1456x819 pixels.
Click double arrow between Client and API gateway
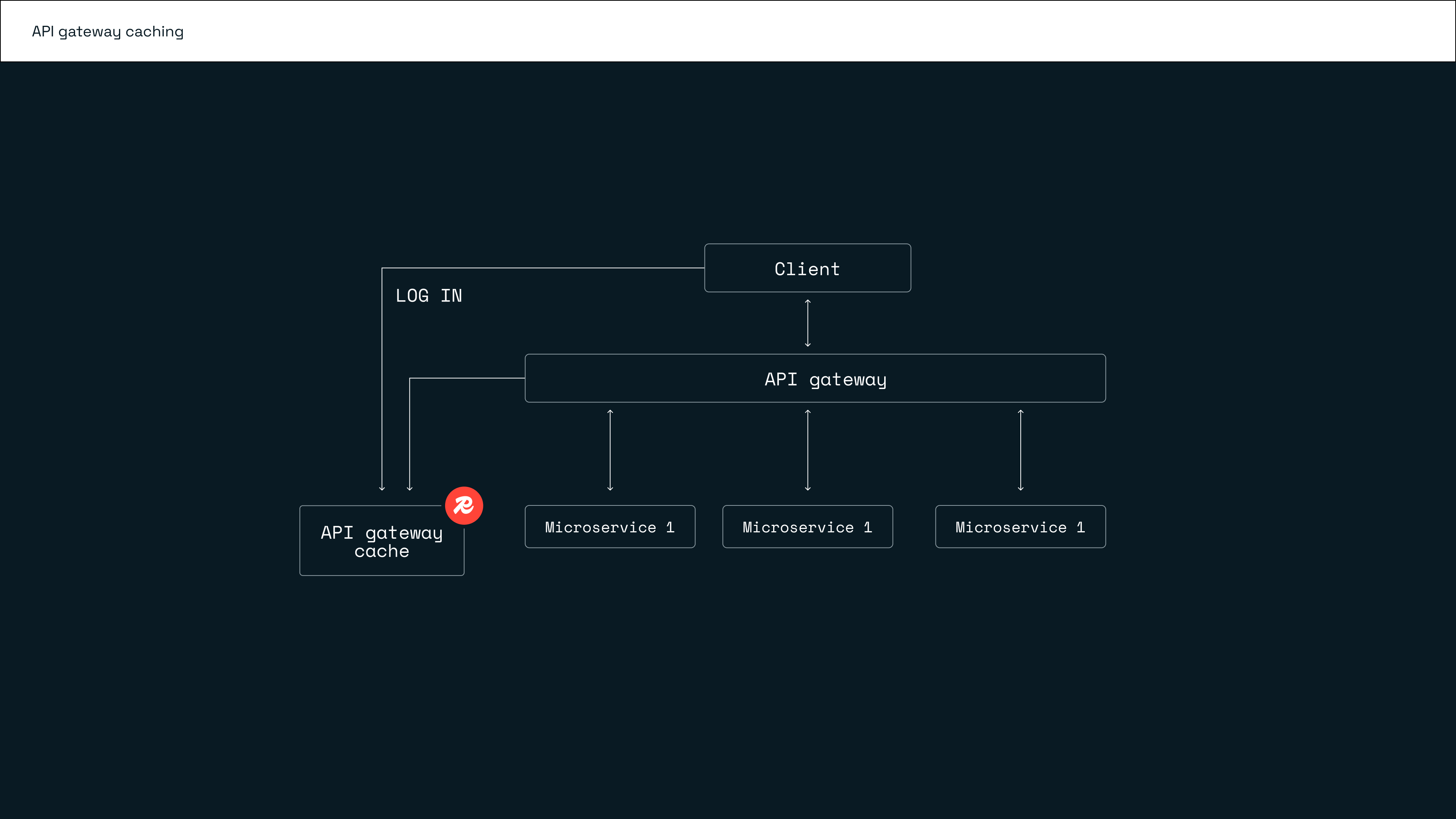point(807,323)
